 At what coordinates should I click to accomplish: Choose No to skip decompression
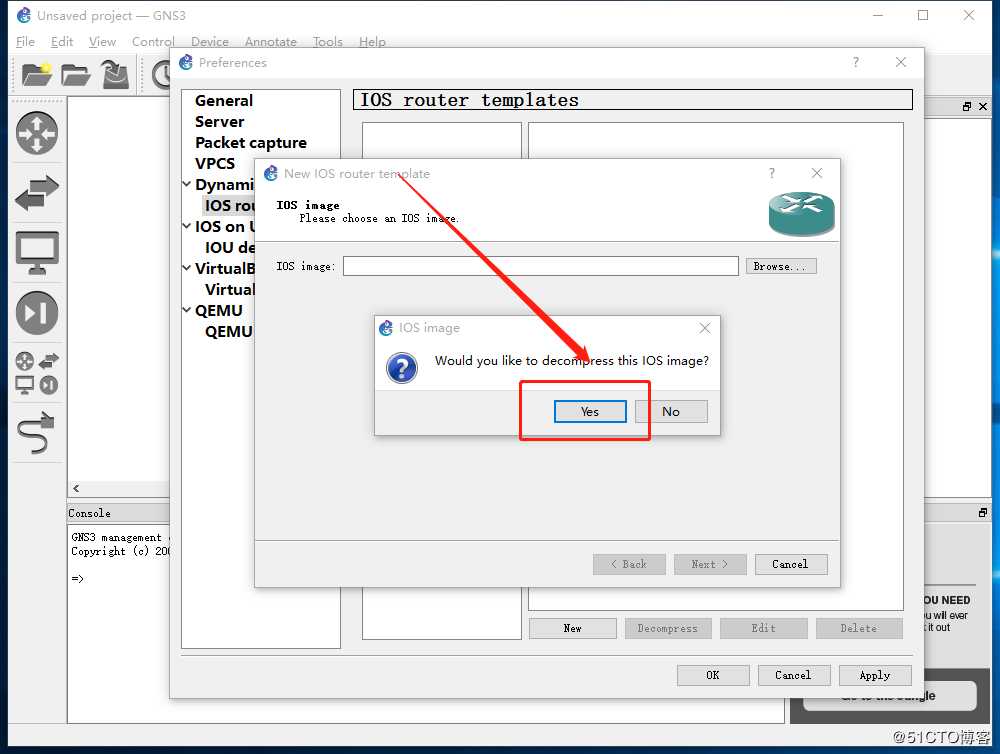click(x=671, y=411)
